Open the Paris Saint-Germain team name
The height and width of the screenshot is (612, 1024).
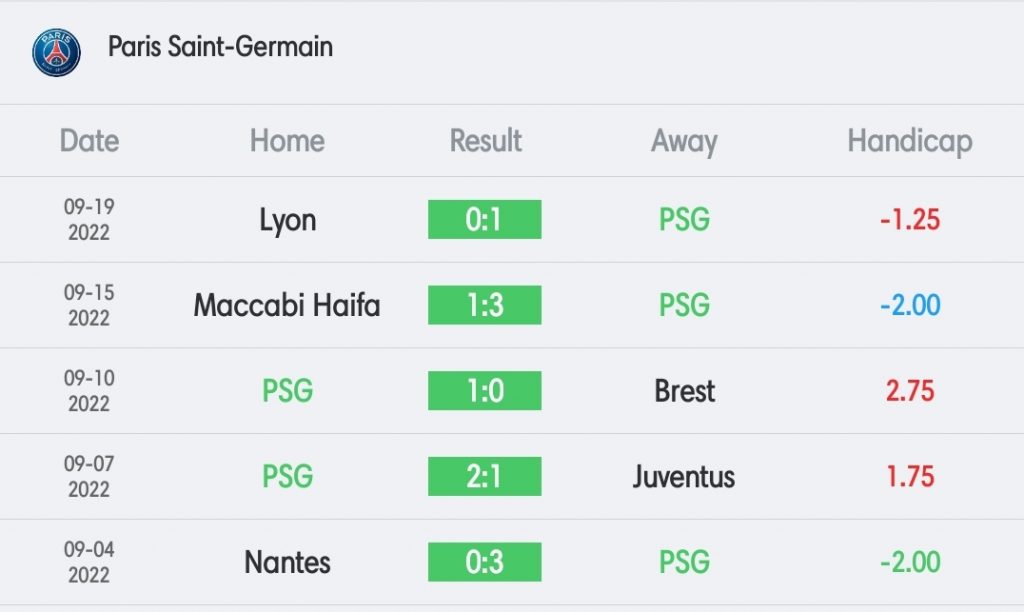click(x=220, y=46)
